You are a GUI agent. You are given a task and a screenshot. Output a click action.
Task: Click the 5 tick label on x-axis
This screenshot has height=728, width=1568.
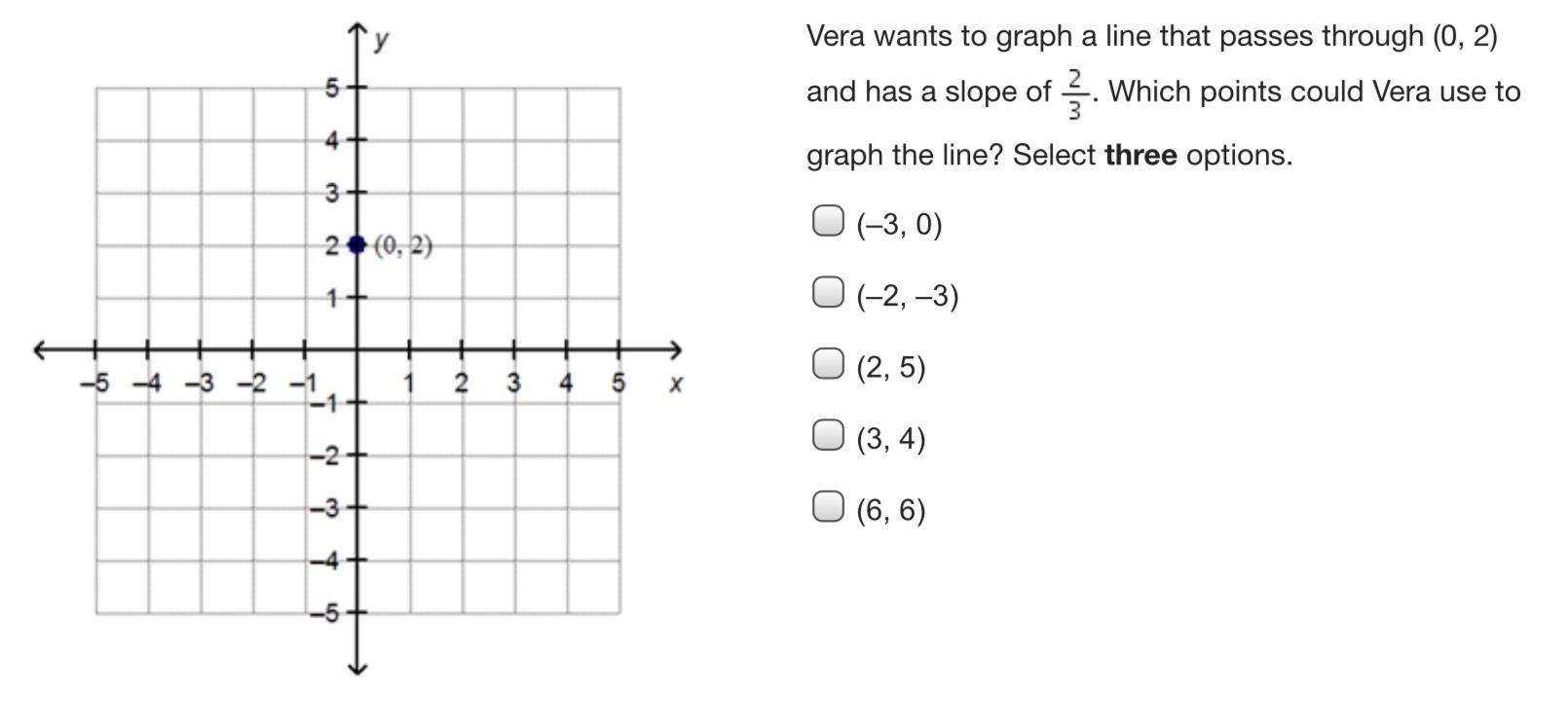tap(618, 383)
